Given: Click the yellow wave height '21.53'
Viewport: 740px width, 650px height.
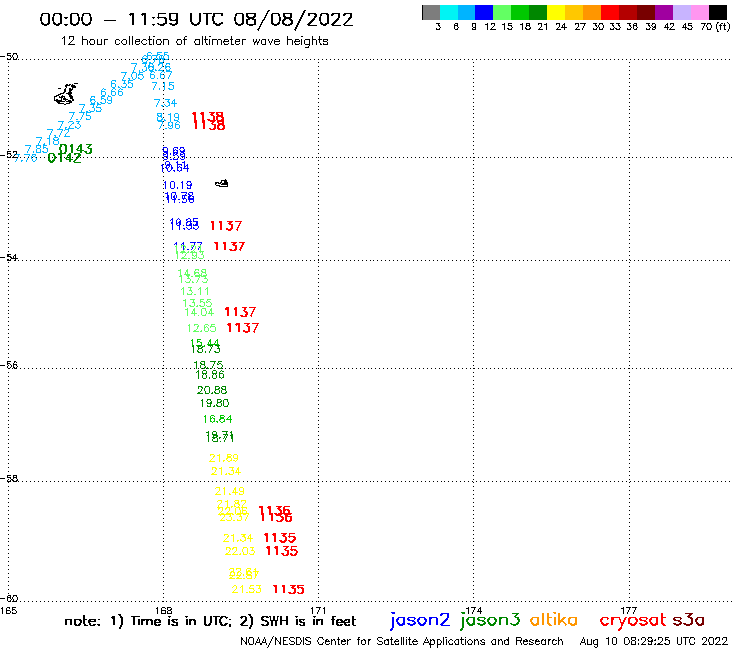Looking at the screenshot, I should tap(246, 589).
